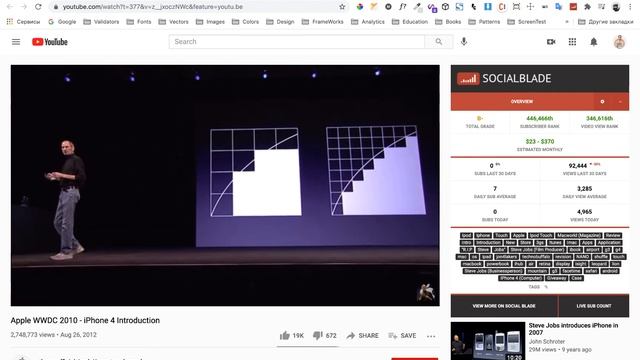Image resolution: width=640 pixels, height=360 pixels.
Task: Open the Chrome three-dot menu
Action: [630, 7]
